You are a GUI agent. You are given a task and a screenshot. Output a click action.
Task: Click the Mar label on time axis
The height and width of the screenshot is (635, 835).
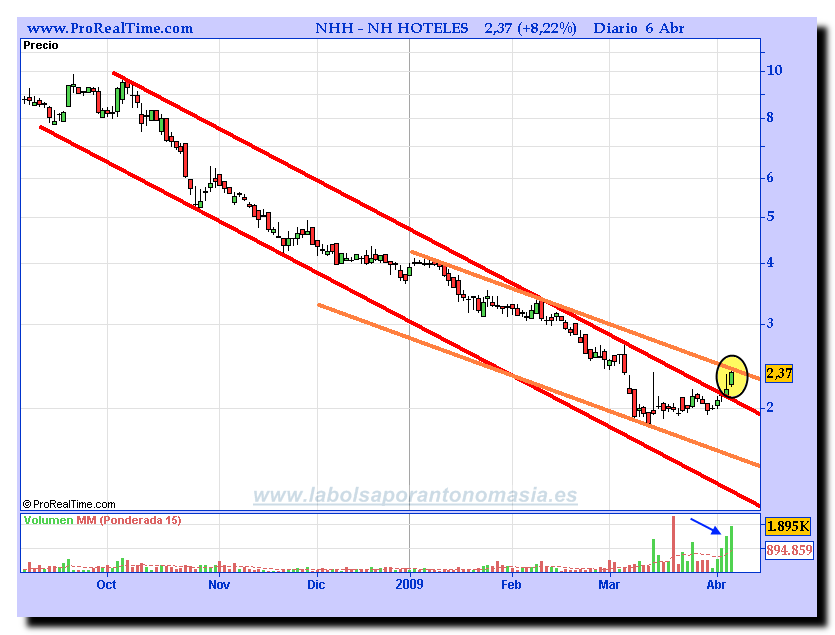click(609, 584)
